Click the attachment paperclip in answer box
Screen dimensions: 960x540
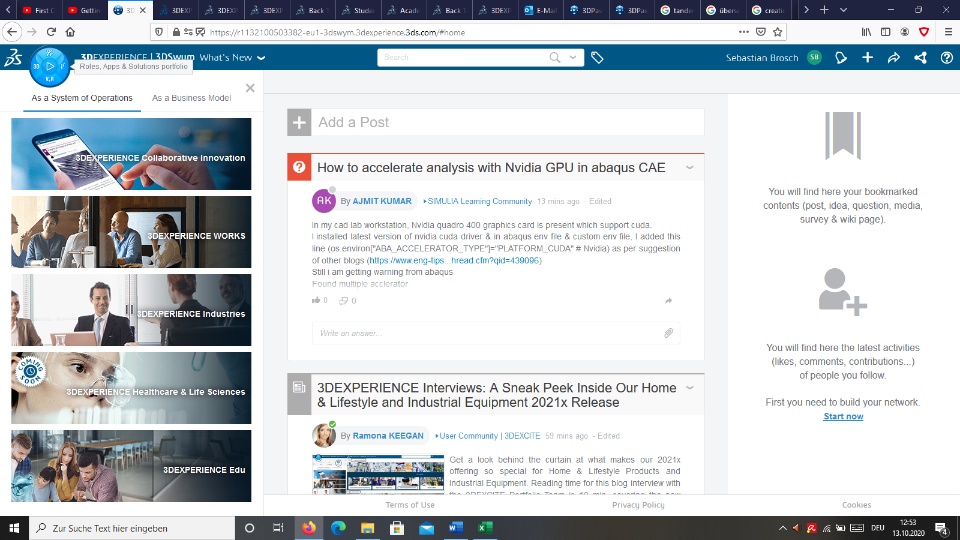[669, 332]
